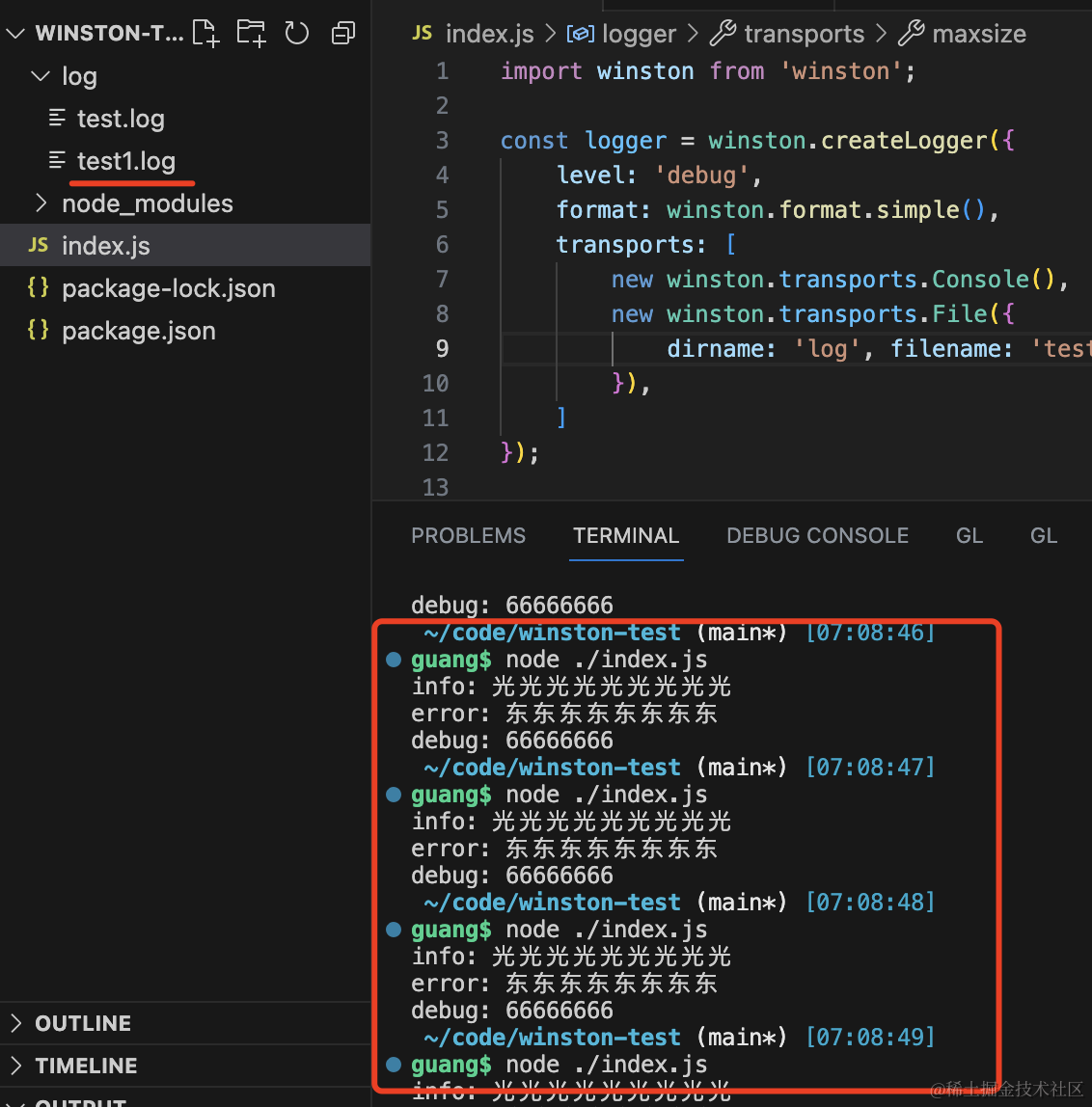The height and width of the screenshot is (1107, 1092).
Task: Click the New Folder icon in explorer header
Action: click(251, 34)
